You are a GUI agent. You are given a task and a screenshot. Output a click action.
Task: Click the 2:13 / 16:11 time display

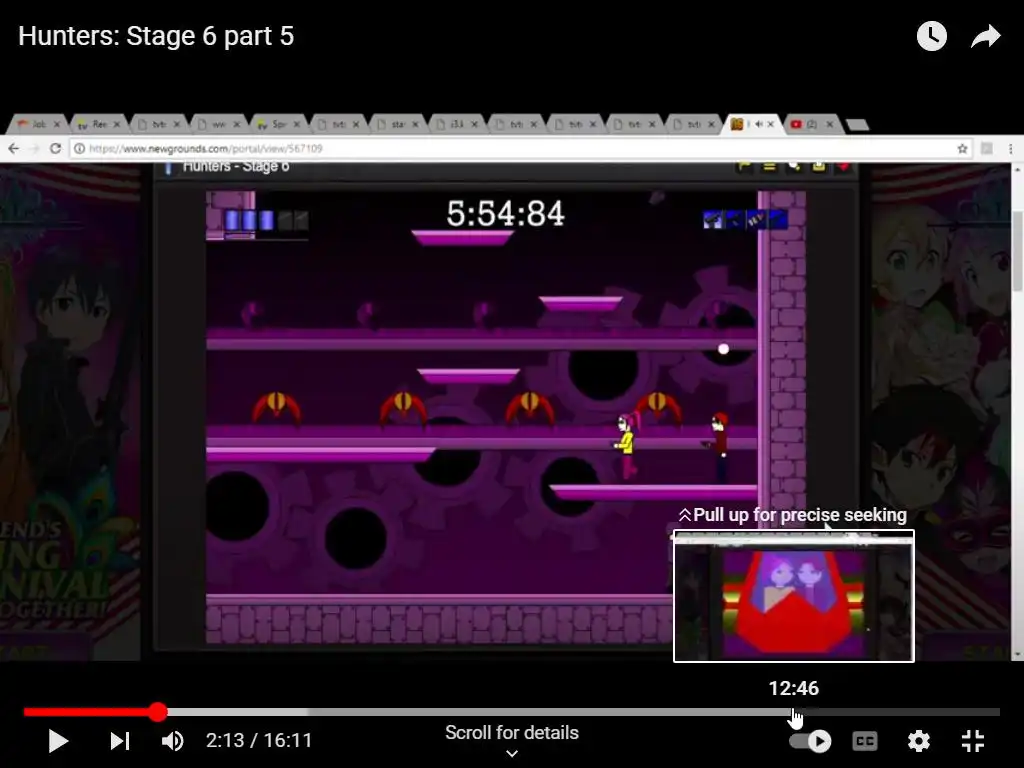[x=259, y=741]
